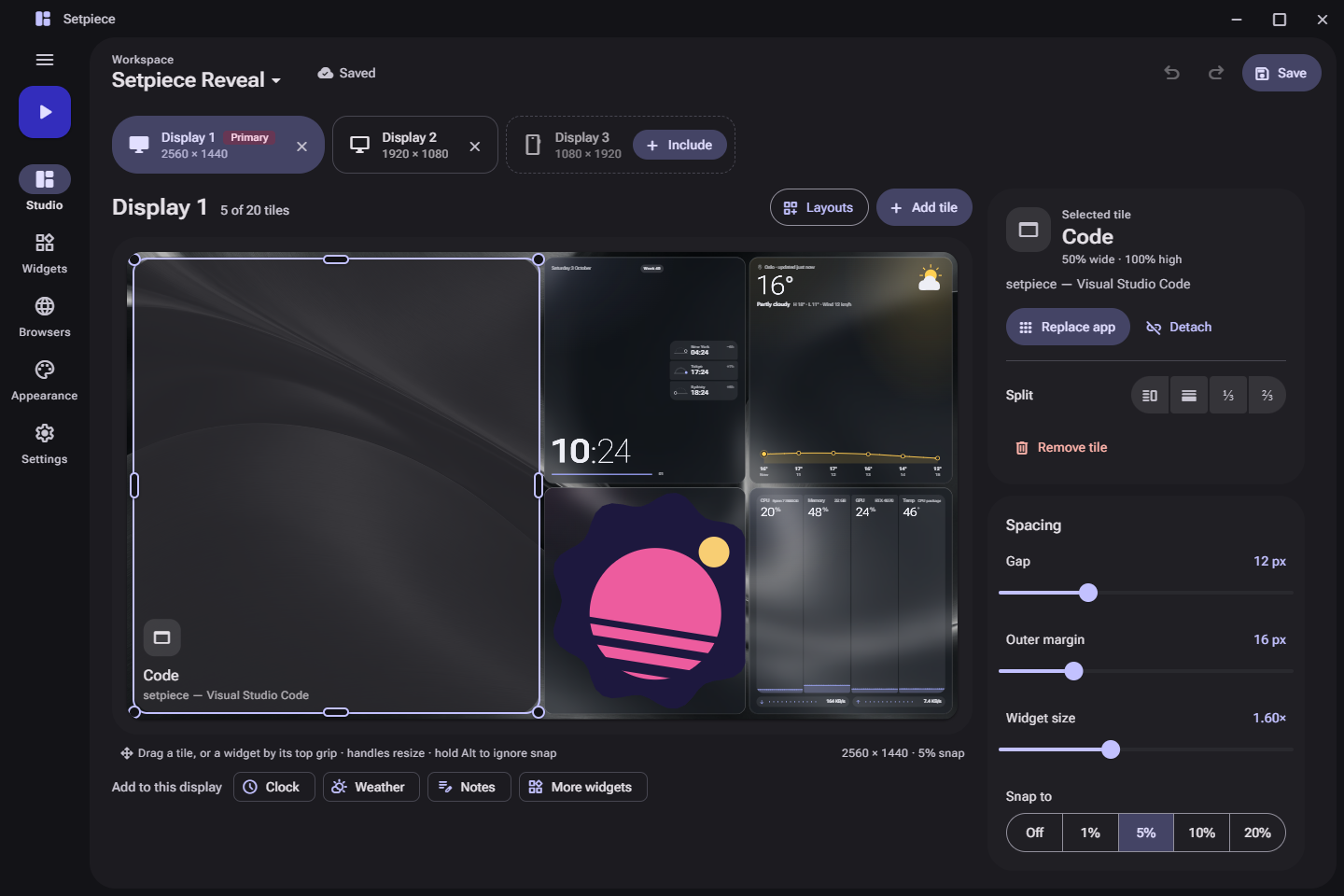This screenshot has width=1344, height=896.
Task: Expand the Setpiece Reveal workspace dropdown
Action: [196, 80]
